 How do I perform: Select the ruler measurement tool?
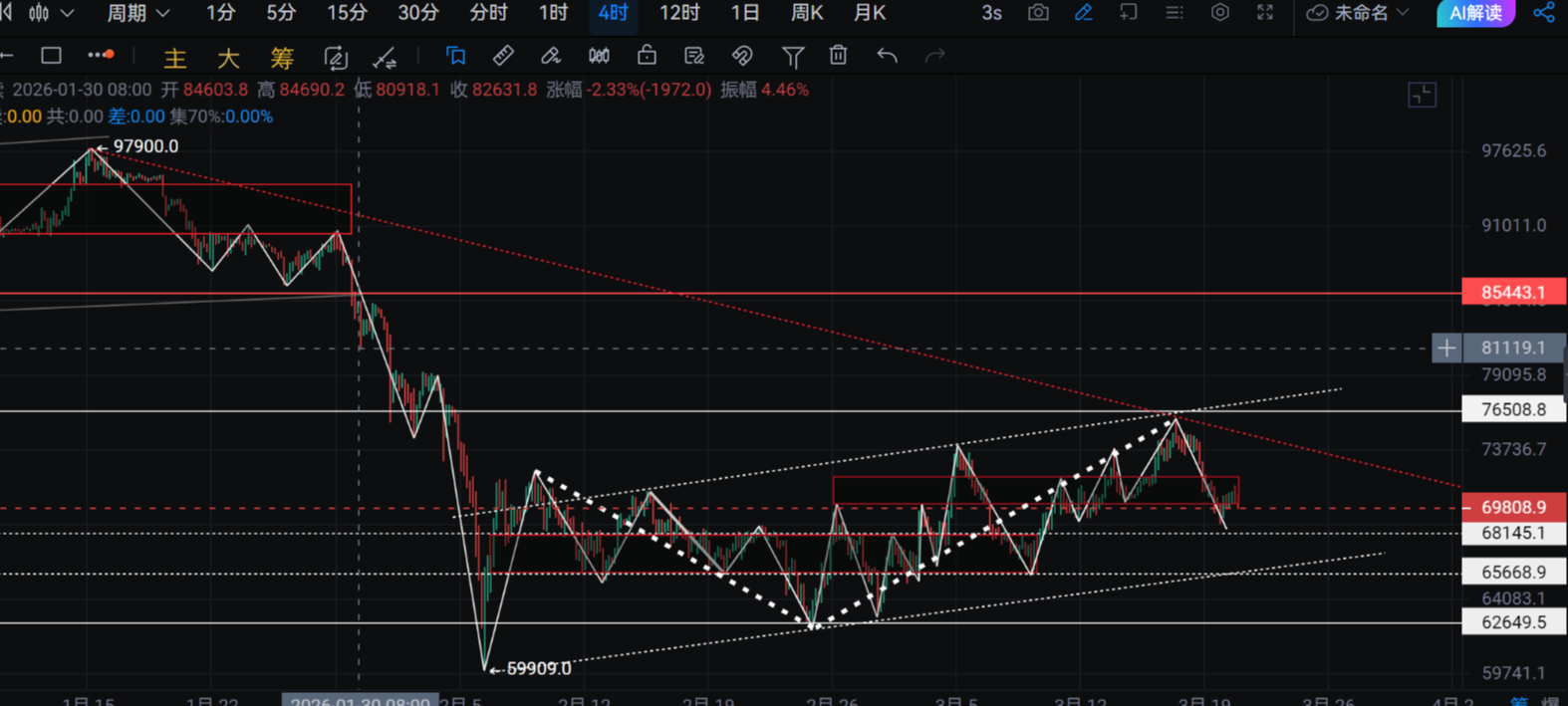(503, 56)
